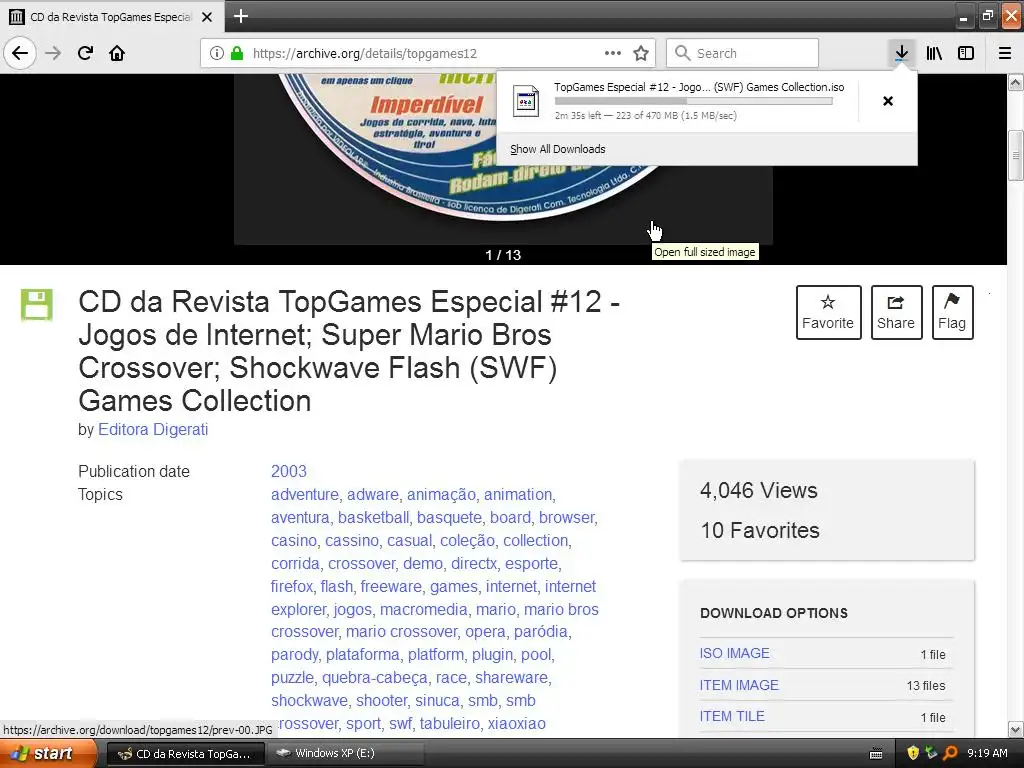Open the Windows Start menu
This screenshot has height=768, width=1024.
click(48, 753)
